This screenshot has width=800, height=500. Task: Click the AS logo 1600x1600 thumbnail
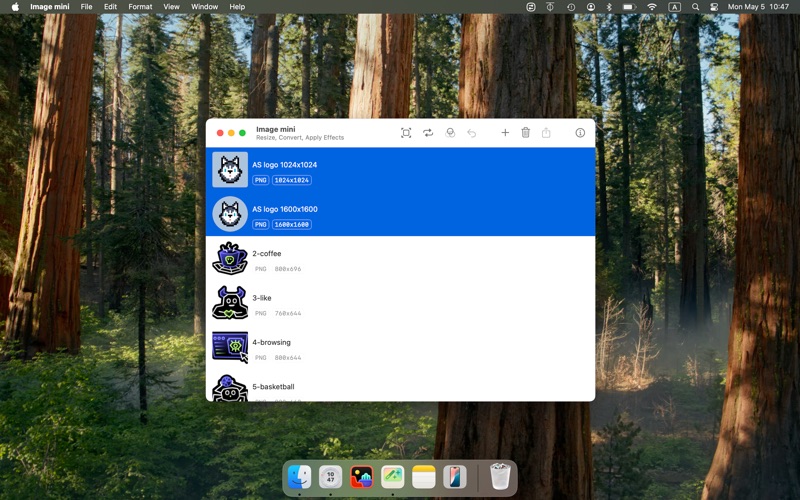[x=230, y=214]
